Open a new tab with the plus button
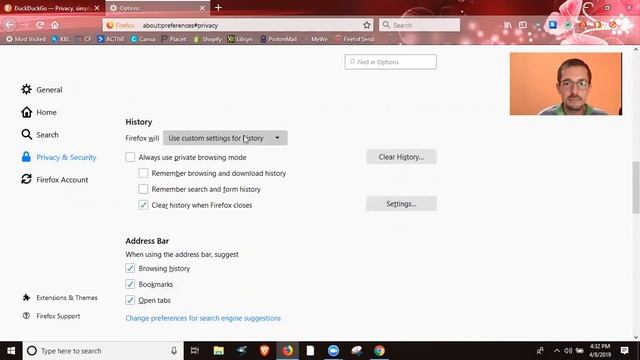 (x=218, y=7)
